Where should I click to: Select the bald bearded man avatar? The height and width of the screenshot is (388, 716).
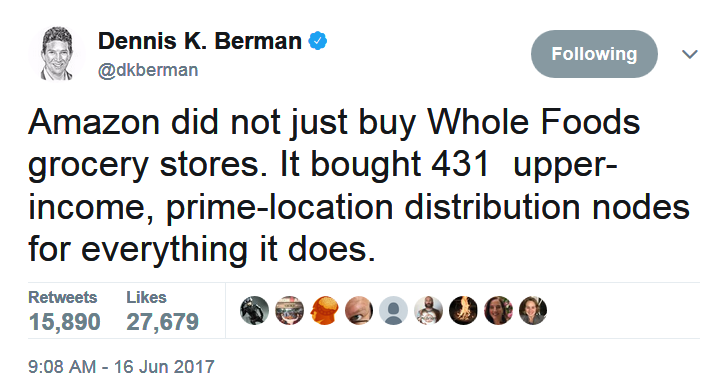[428, 310]
